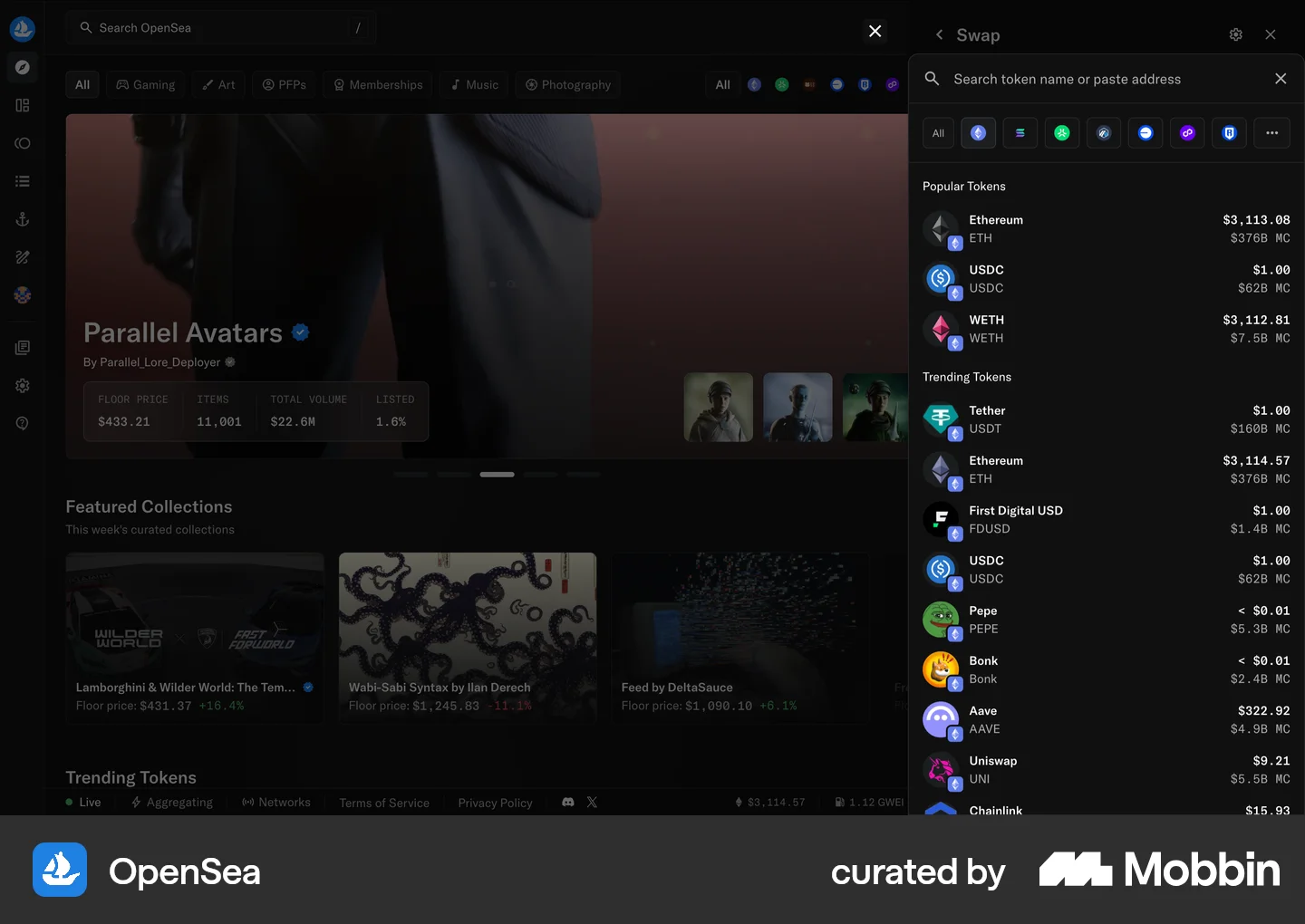
Task: Click the OpenSea sailboat logo in sidebar
Action: (23, 29)
